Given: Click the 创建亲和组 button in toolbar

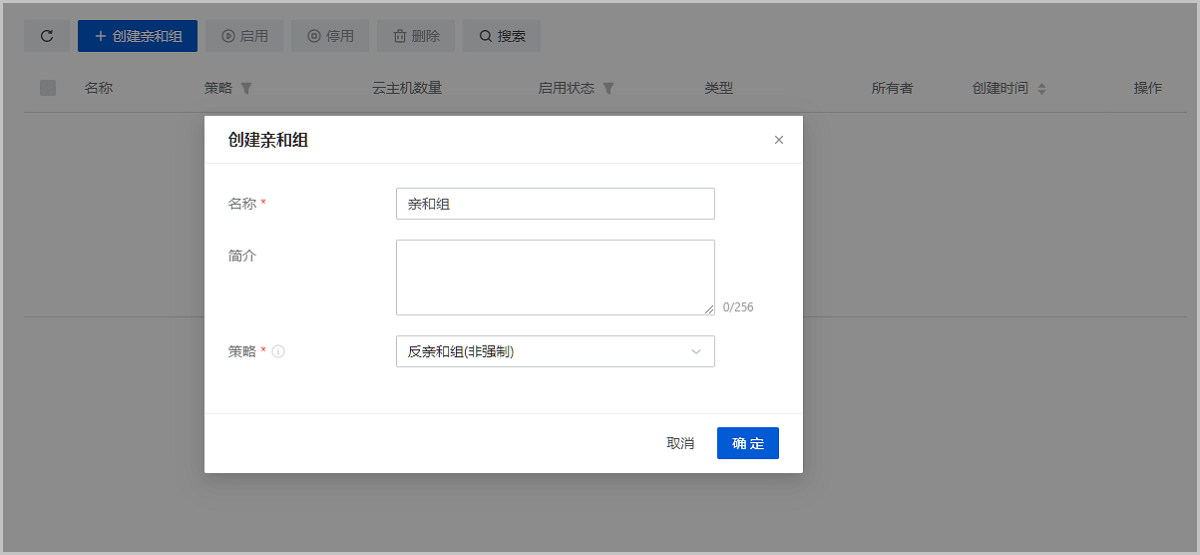Looking at the screenshot, I should [138, 36].
